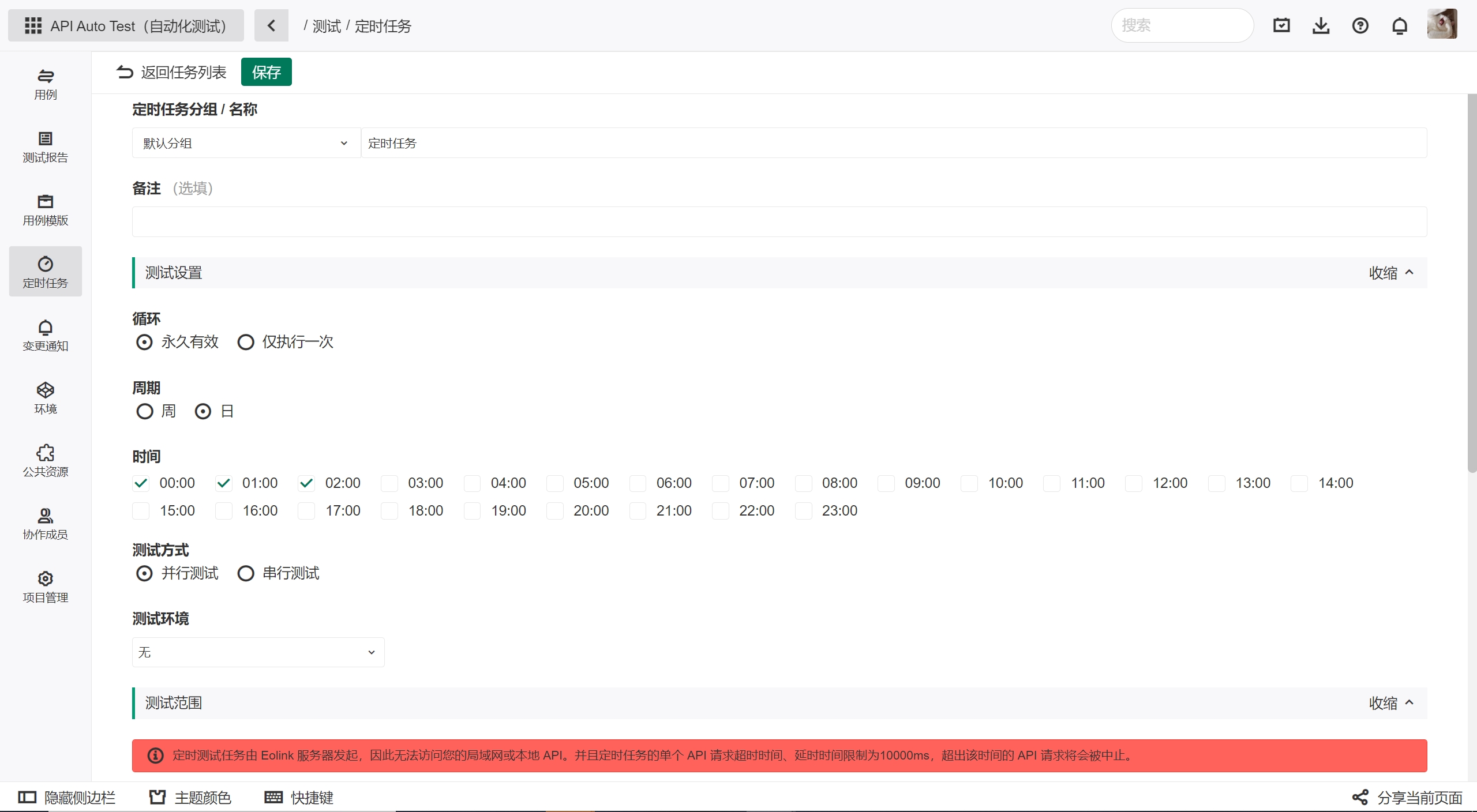Choose the 串行测试 radio button

pos(246,573)
